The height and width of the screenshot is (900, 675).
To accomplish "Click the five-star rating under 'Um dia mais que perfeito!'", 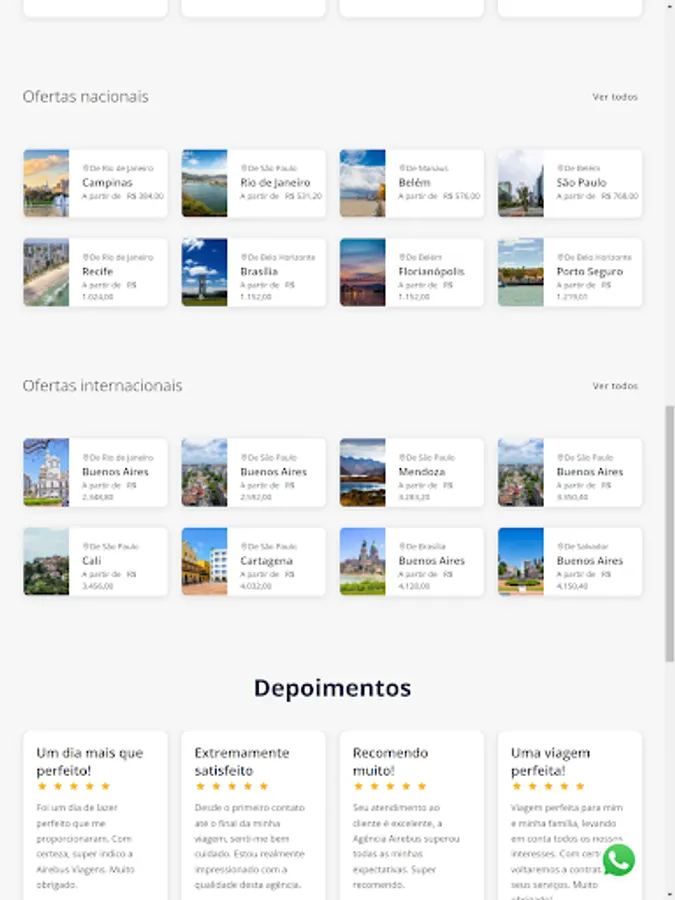I will coord(73,786).
